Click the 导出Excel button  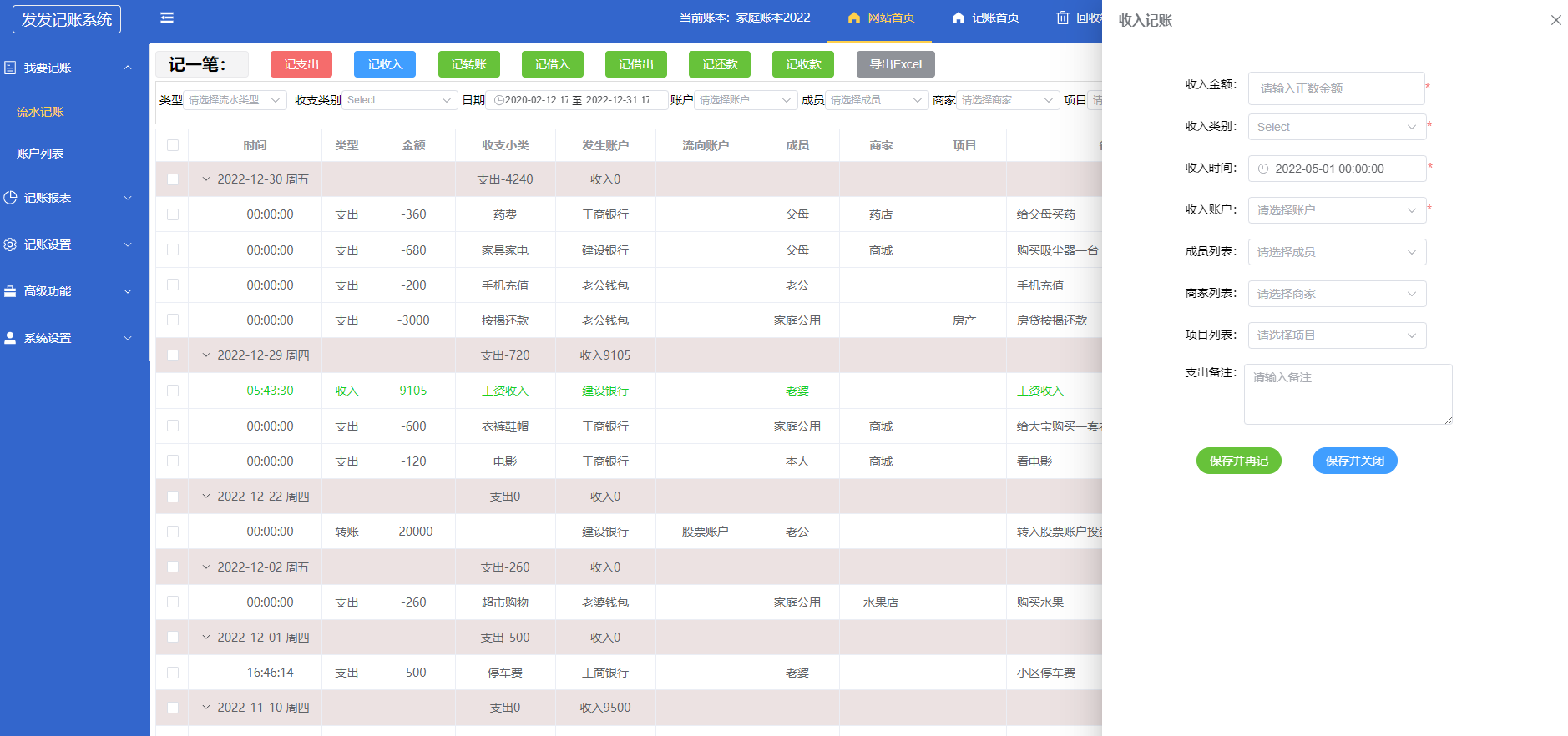[896, 64]
